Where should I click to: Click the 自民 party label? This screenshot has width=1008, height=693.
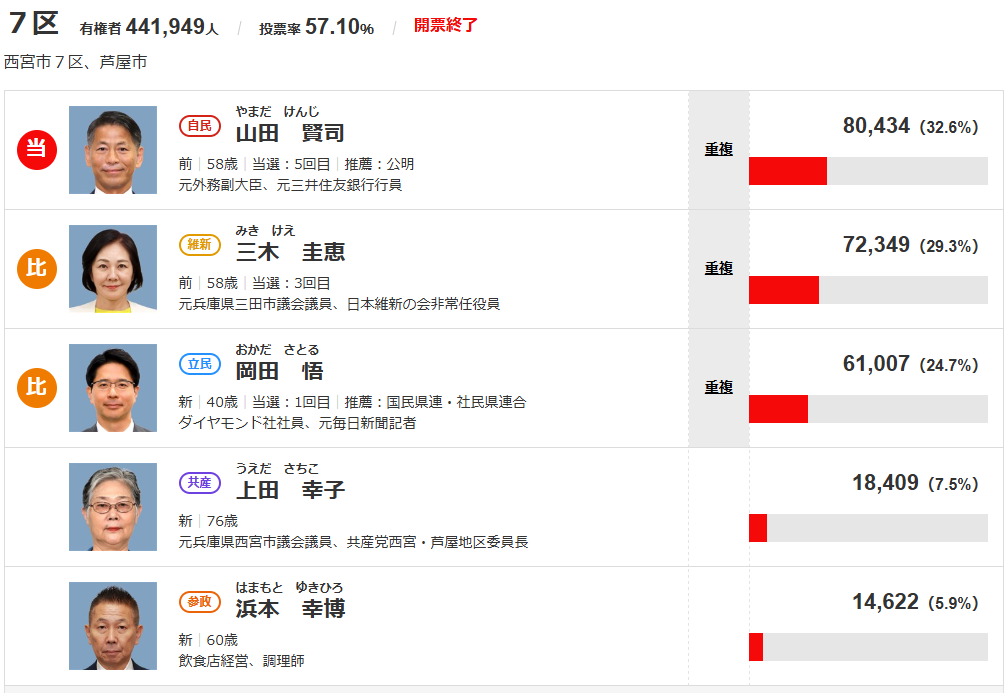(200, 126)
